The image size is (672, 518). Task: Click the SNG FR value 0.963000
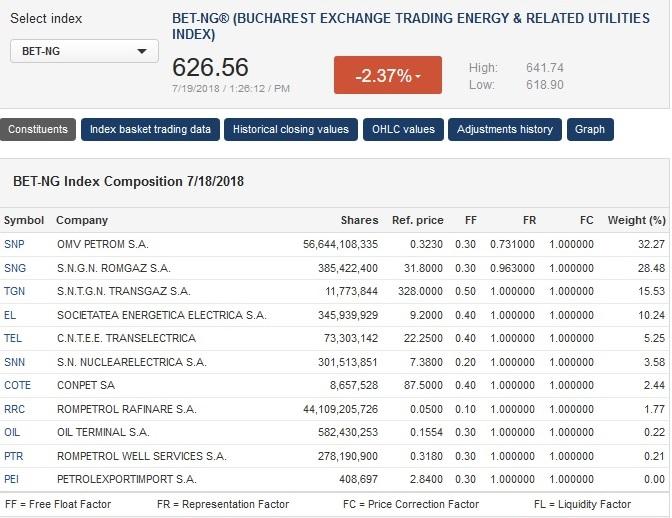513,268
